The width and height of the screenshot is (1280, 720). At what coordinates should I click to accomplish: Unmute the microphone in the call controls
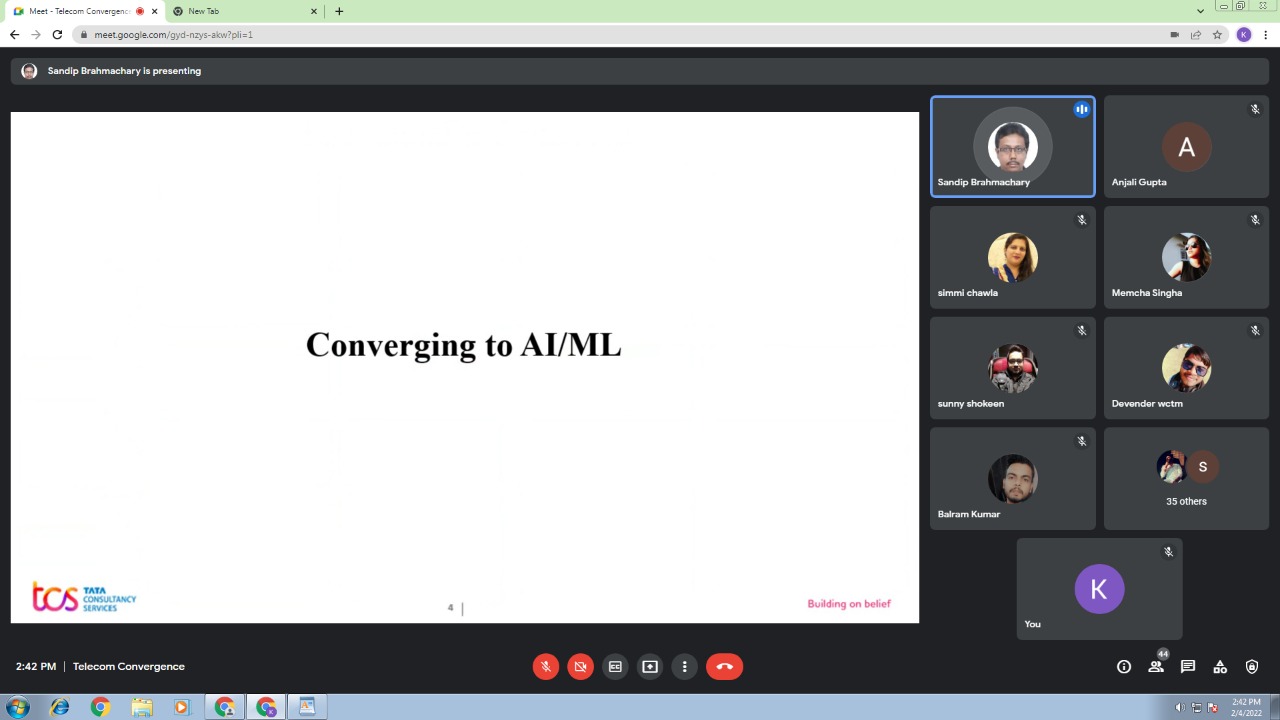(x=545, y=667)
